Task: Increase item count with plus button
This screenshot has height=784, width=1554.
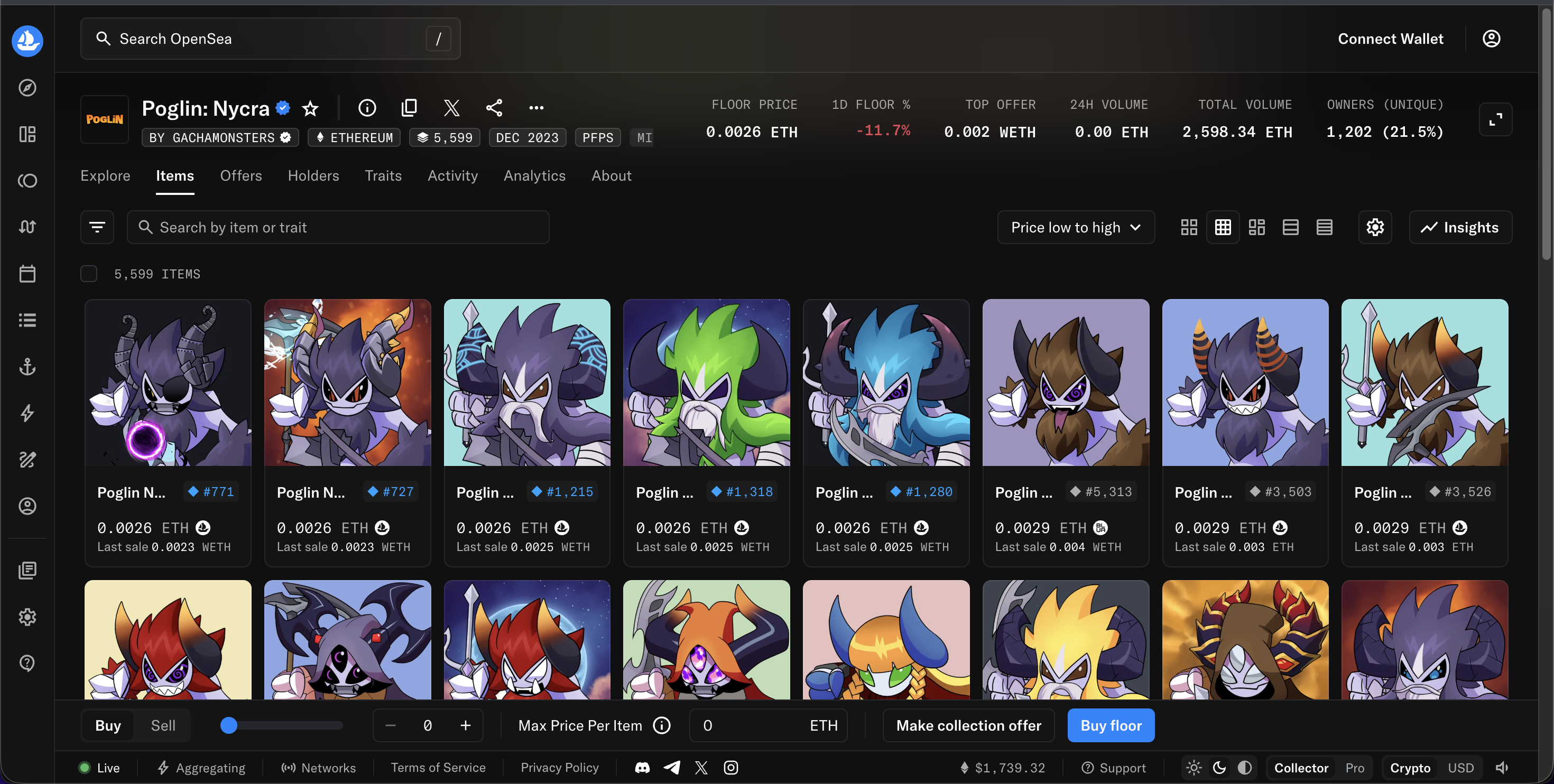Action: (x=465, y=725)
